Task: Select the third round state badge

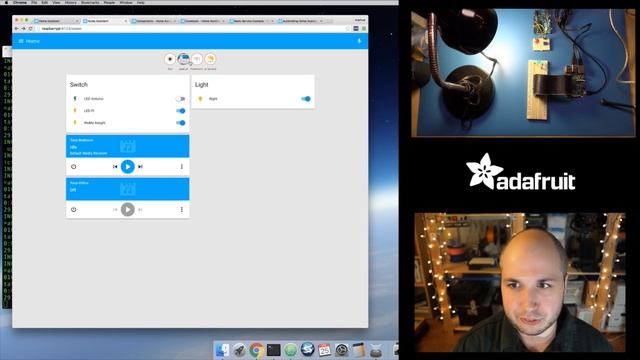Action: pos(197,59)
